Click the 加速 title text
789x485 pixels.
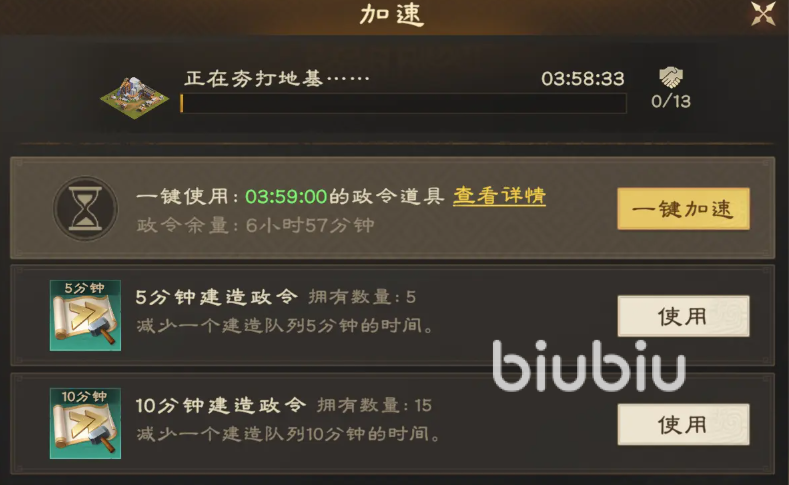392,14
